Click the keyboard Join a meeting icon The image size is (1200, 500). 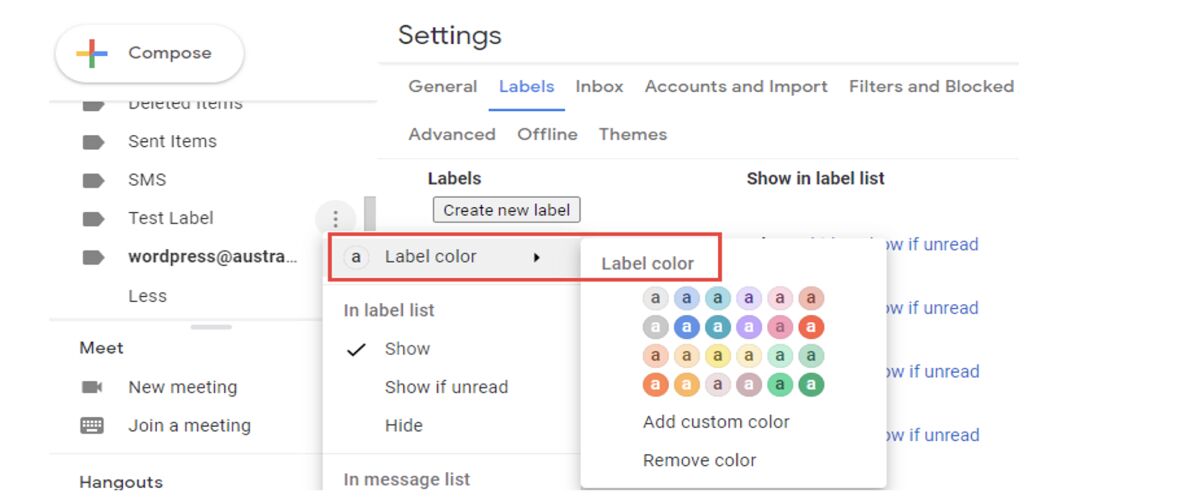click(x=93, y=426)
